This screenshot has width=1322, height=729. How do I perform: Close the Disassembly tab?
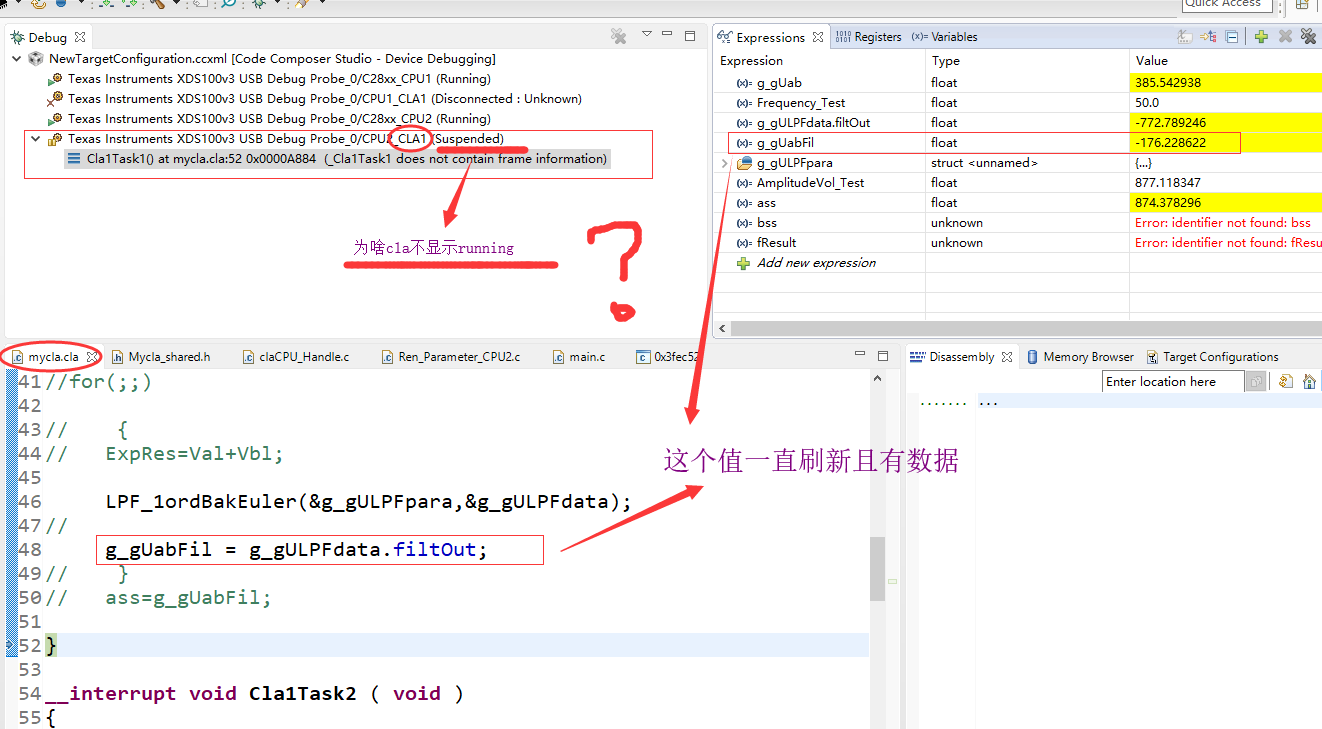point(1007,357)
